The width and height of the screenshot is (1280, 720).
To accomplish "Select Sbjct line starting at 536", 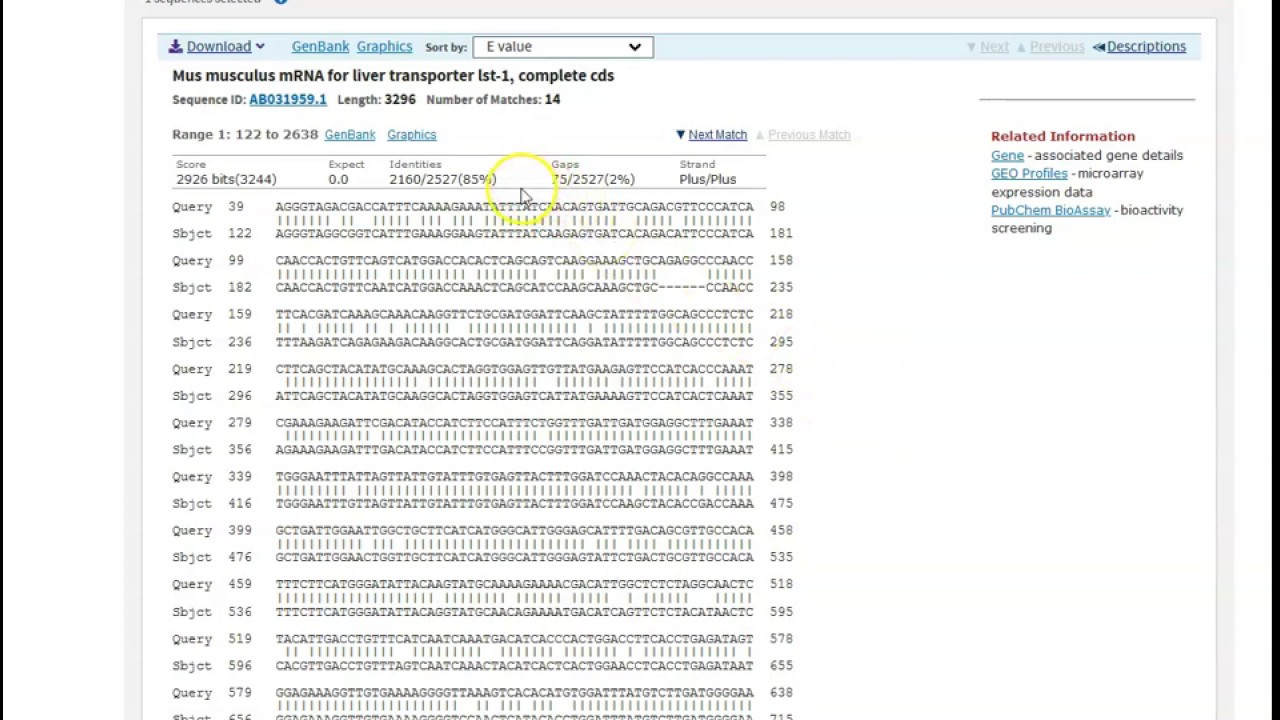I will pyautogui.click(x=482, y=611).
